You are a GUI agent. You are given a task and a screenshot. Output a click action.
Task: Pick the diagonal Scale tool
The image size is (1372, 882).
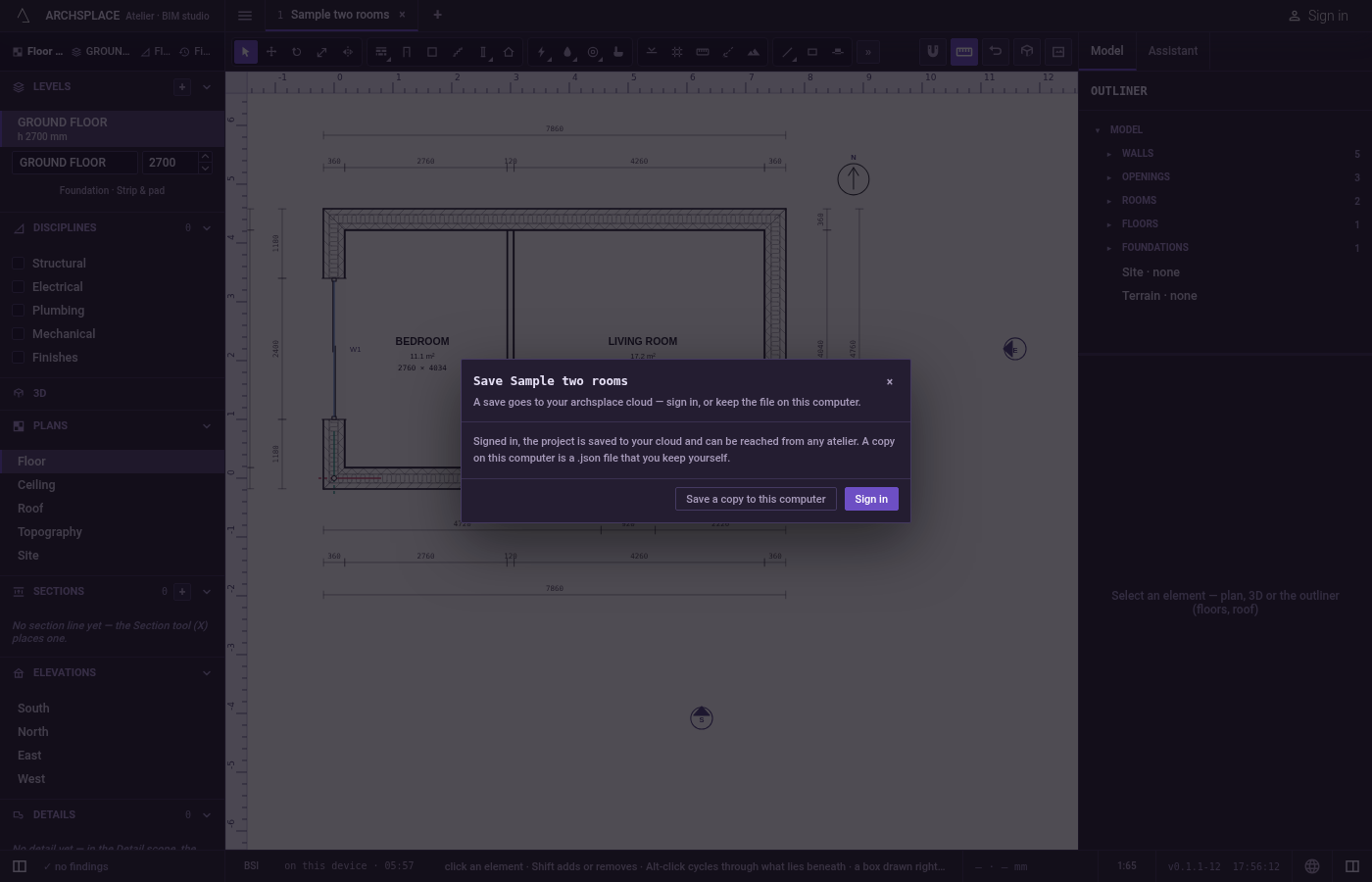pyautogui.click(x=321, y=52)
